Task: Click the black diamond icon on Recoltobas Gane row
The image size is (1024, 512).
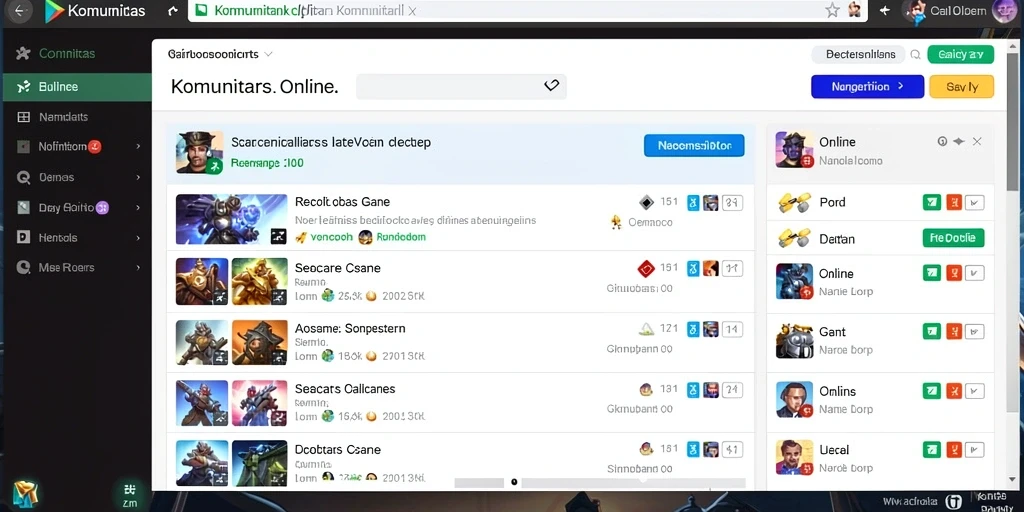Action: [645, 202]
